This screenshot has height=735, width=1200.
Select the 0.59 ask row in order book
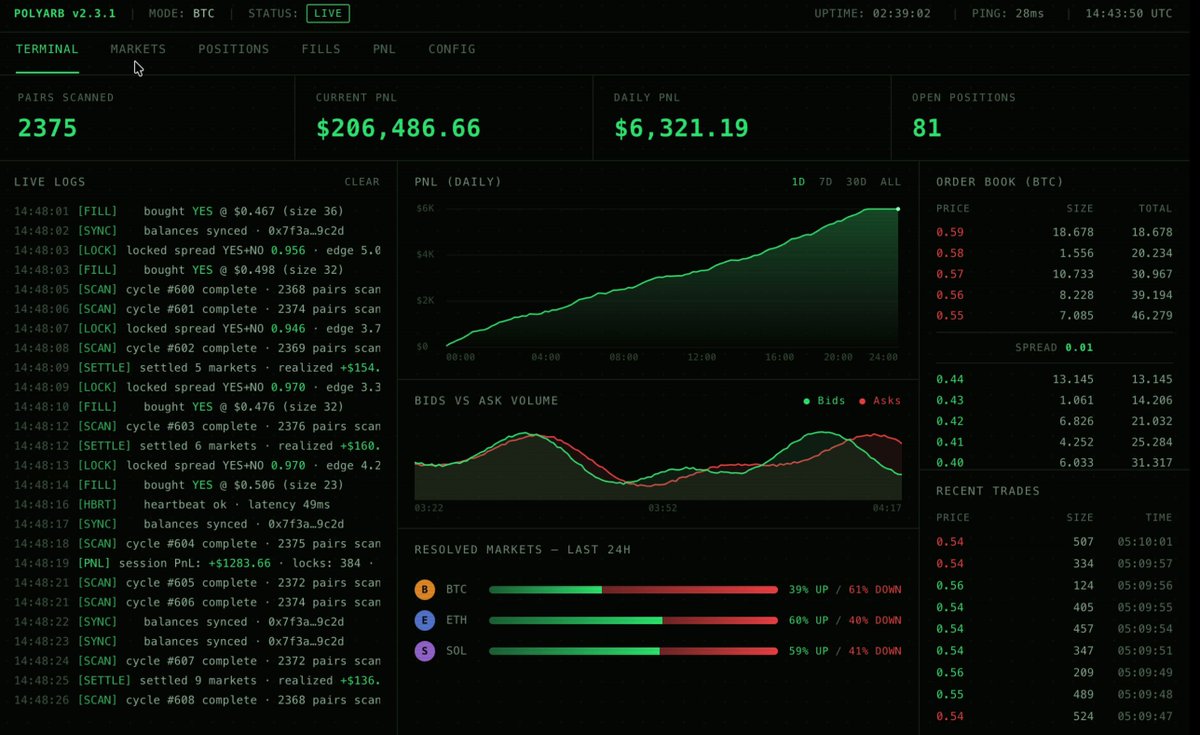(1054, 232)
